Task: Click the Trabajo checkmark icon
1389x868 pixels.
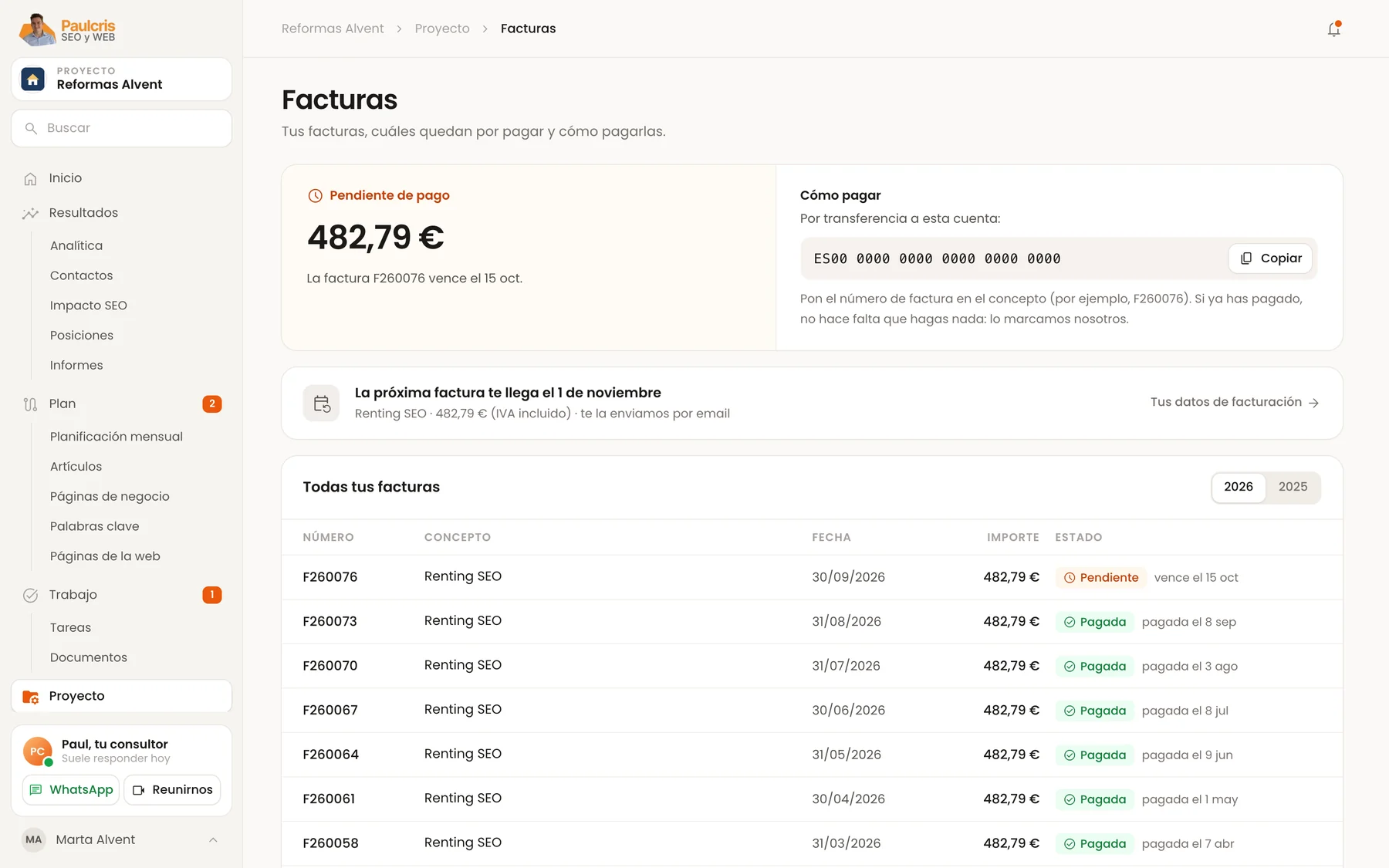Action: coord(30,595)
